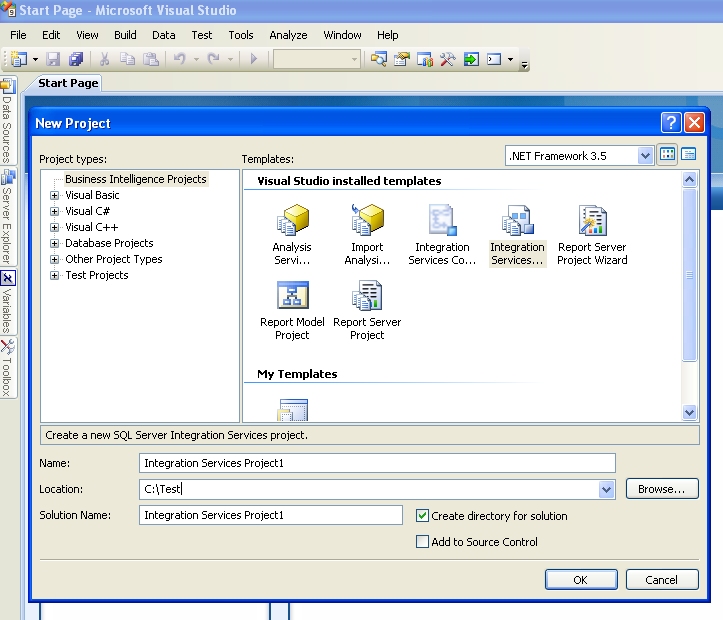Enable Add to Source Control checkbox

click(422, 542)
